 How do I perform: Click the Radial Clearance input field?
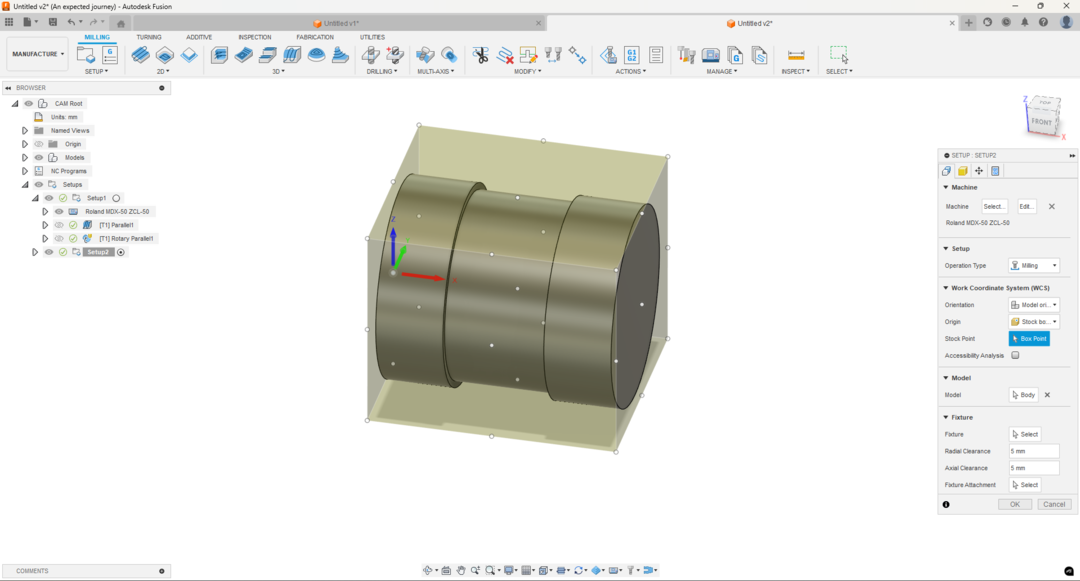(x=1034, y=452)
